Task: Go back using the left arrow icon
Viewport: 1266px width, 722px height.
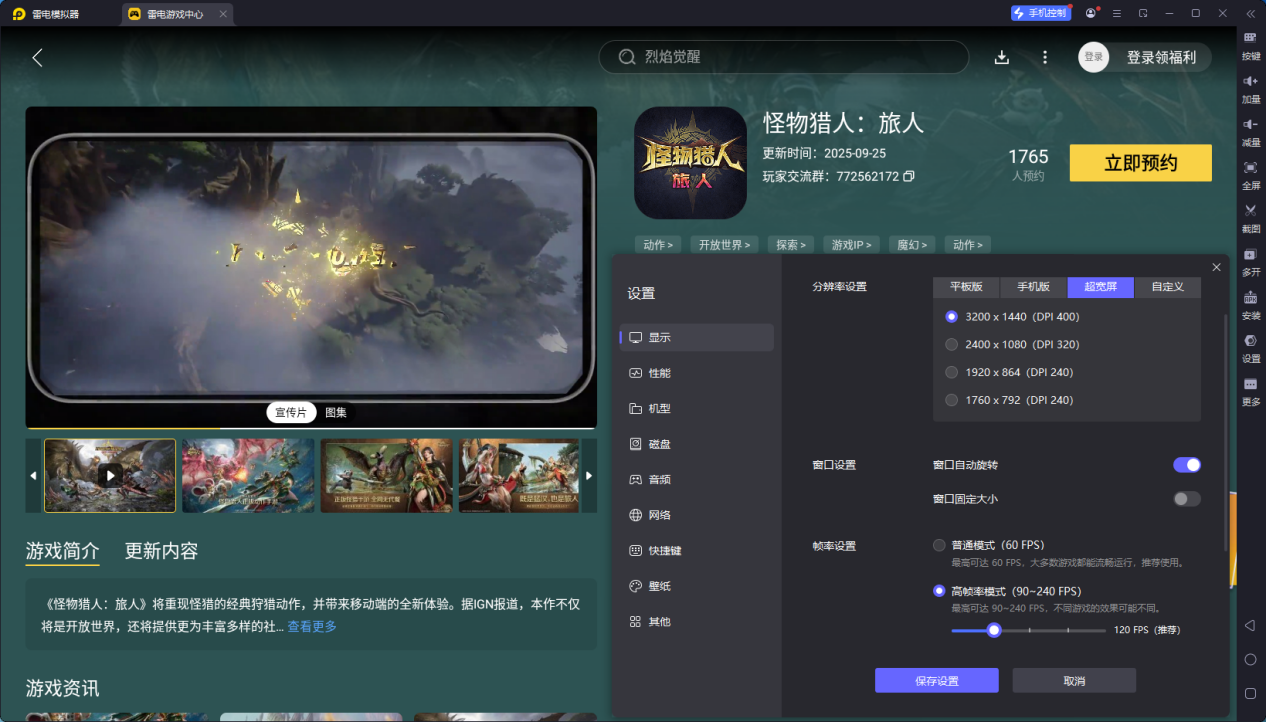Action: coord(38,57)
